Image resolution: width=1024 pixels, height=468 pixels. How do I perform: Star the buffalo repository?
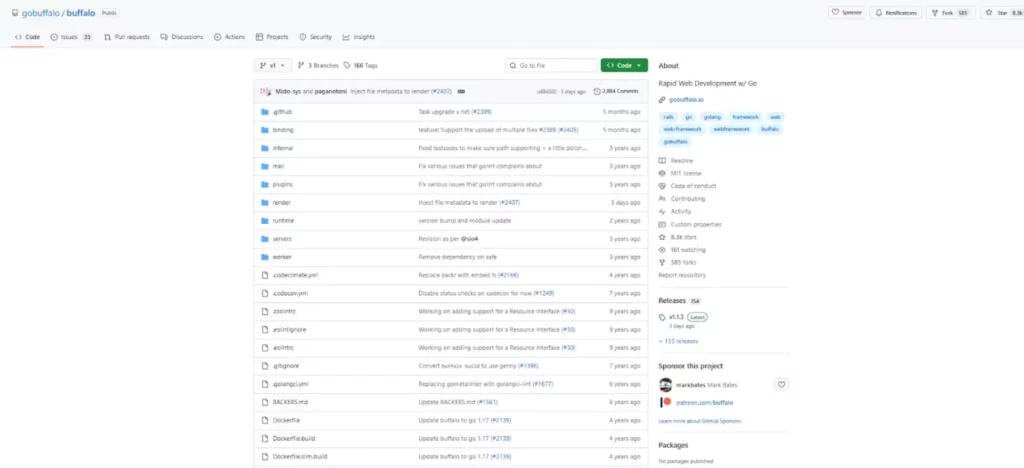990,13
